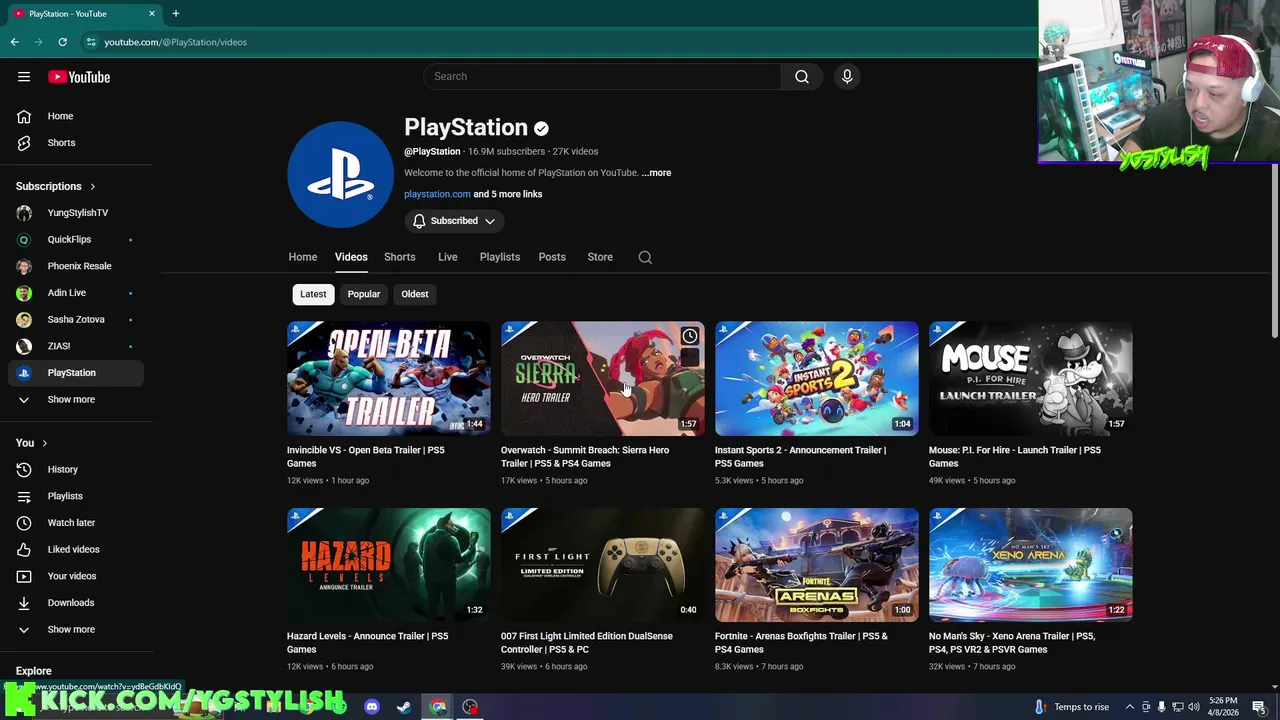Open No Man's Sky Xeno Arena thumbnail
The width and height of the screenshot is (1280, 720).
(x=1031, y=565)
